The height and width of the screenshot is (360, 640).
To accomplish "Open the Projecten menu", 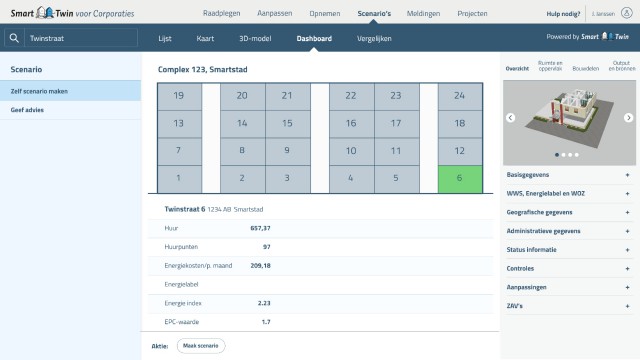I will 472,13.
